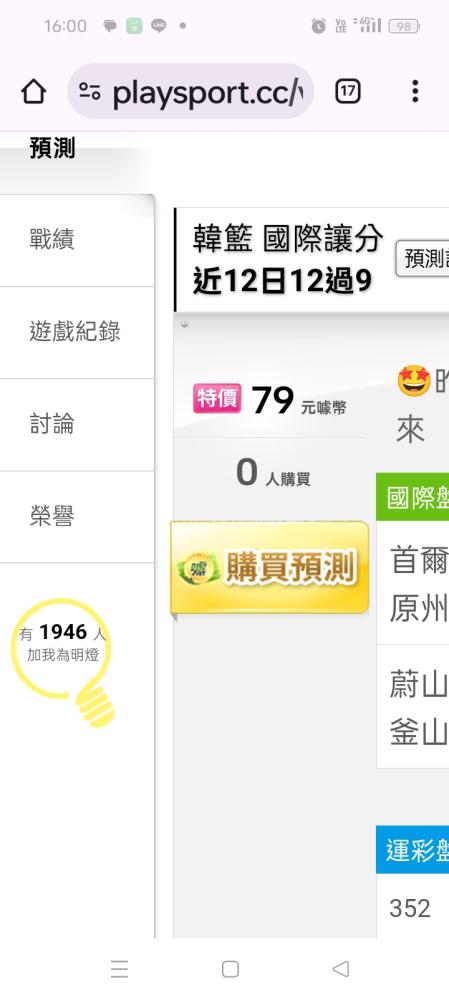449x1000 pixels.
Task: Open the site info icon in address bar
Action: pyautogui.click(x=90, y=92)
